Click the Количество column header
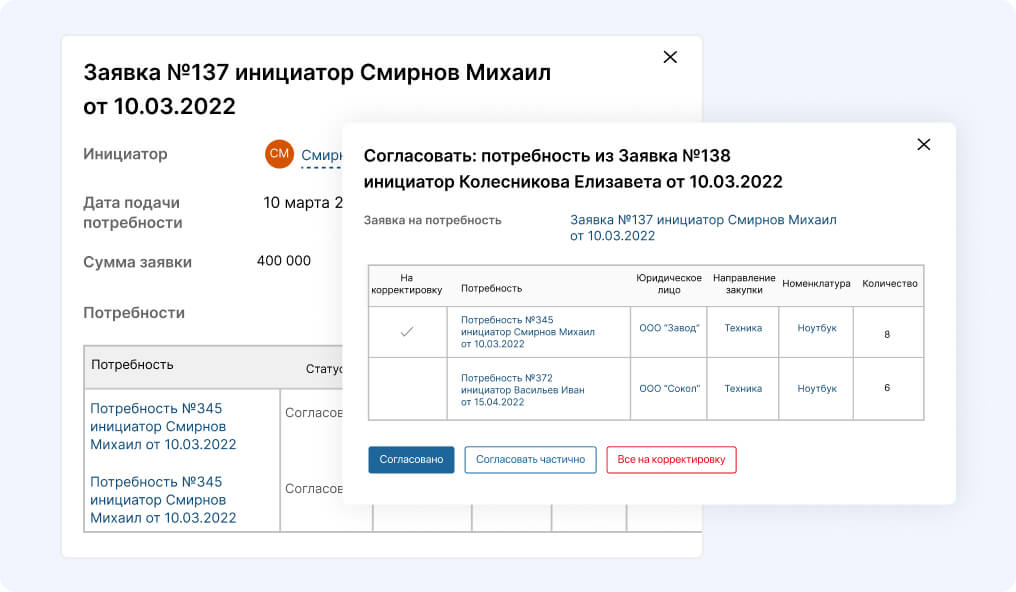This screenshot has height=592, width=1016. pos(889,284)
